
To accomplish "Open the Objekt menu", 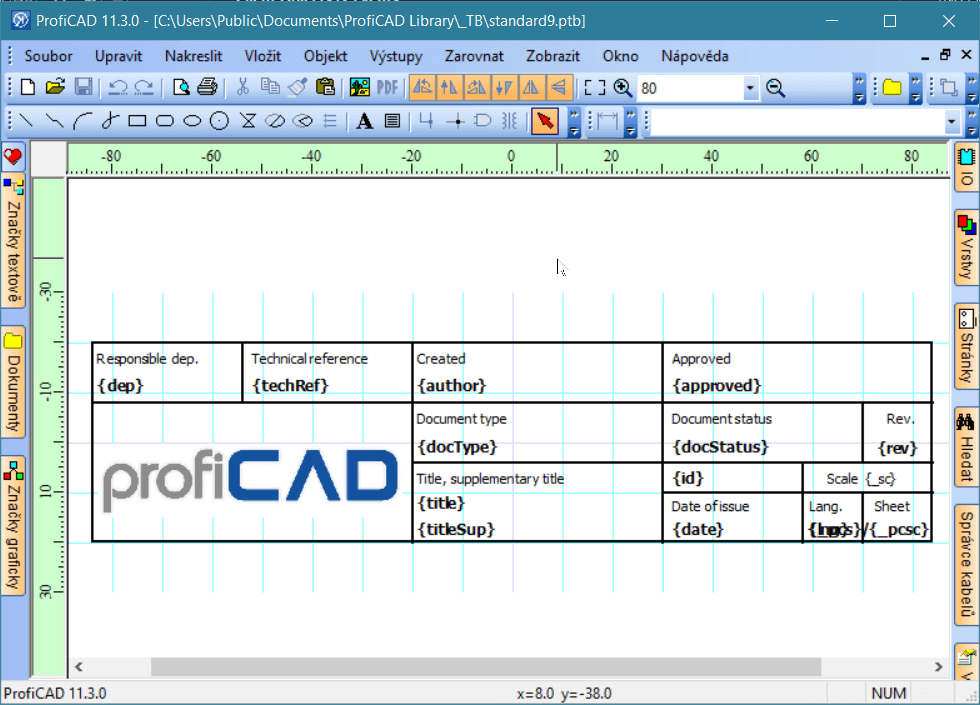I will click(x=326, y=56).
